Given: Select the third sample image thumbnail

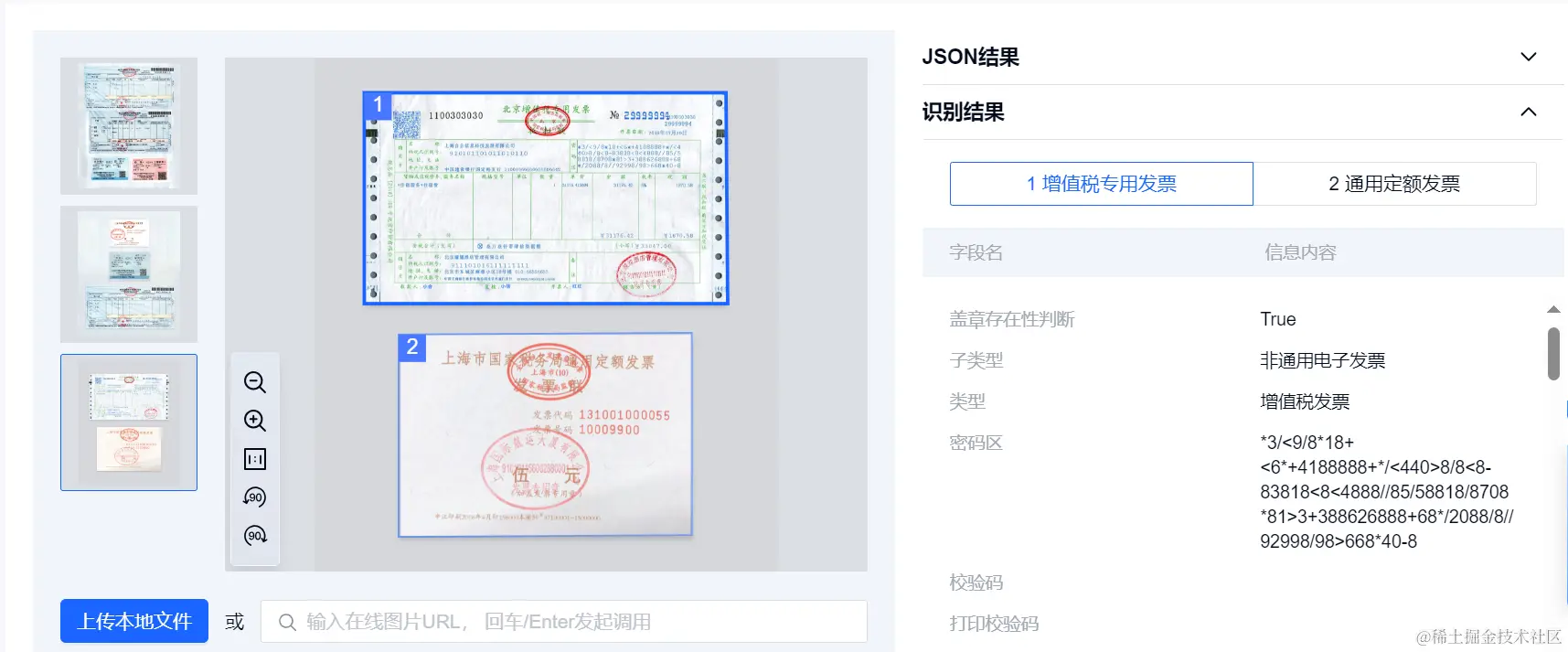Looking at the screenshot, I should [129, 422].
